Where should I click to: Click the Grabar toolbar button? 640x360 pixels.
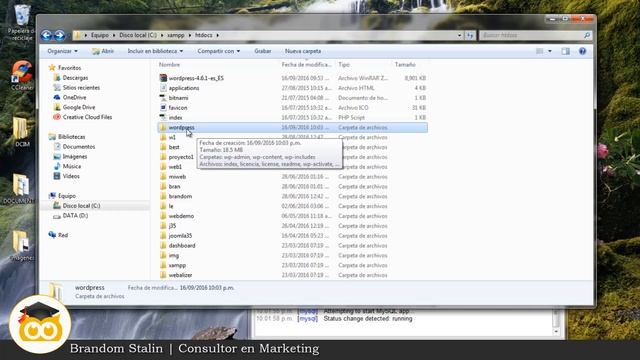tap(262, 51)
